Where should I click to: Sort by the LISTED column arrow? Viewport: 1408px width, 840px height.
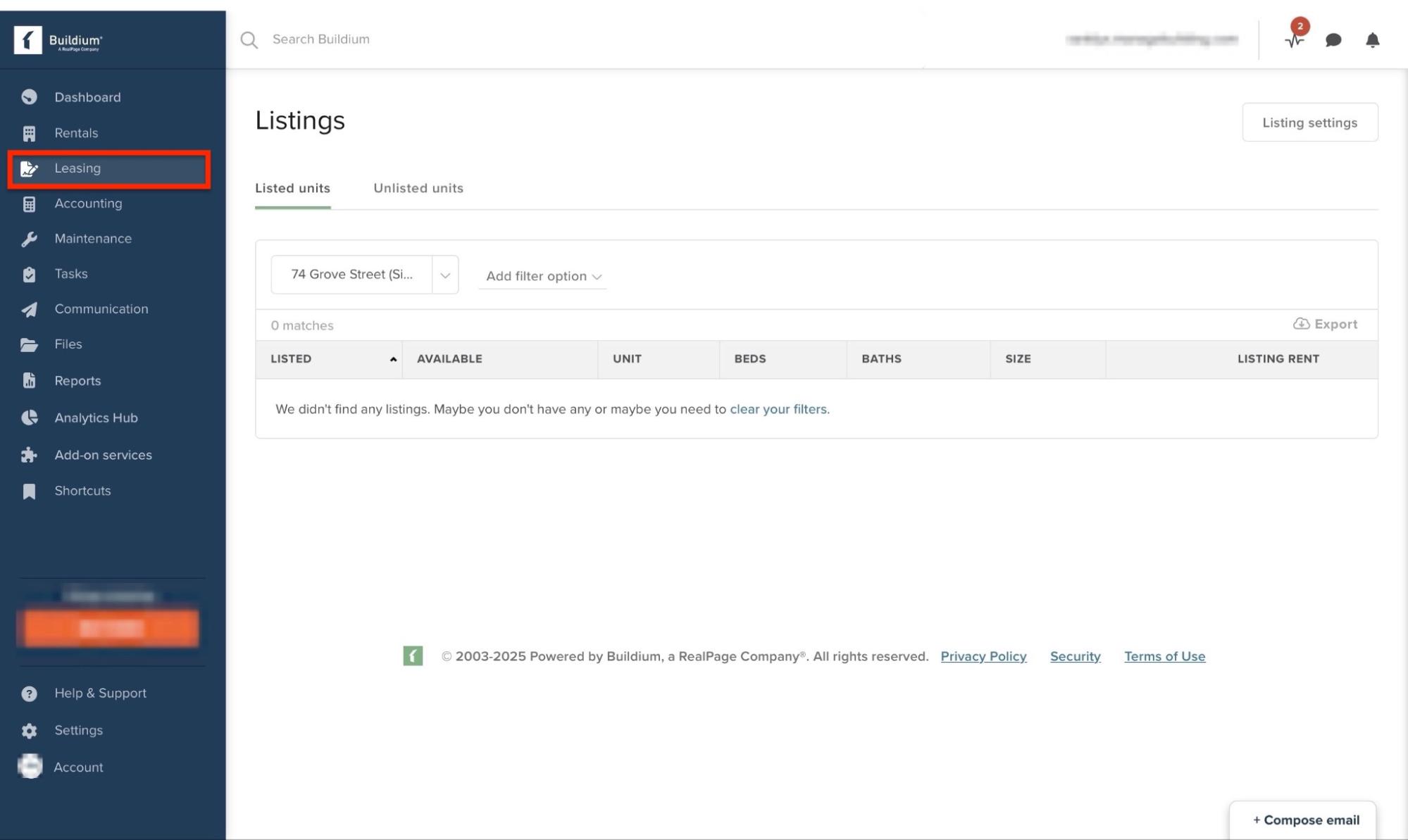click(x=393, y=359)
